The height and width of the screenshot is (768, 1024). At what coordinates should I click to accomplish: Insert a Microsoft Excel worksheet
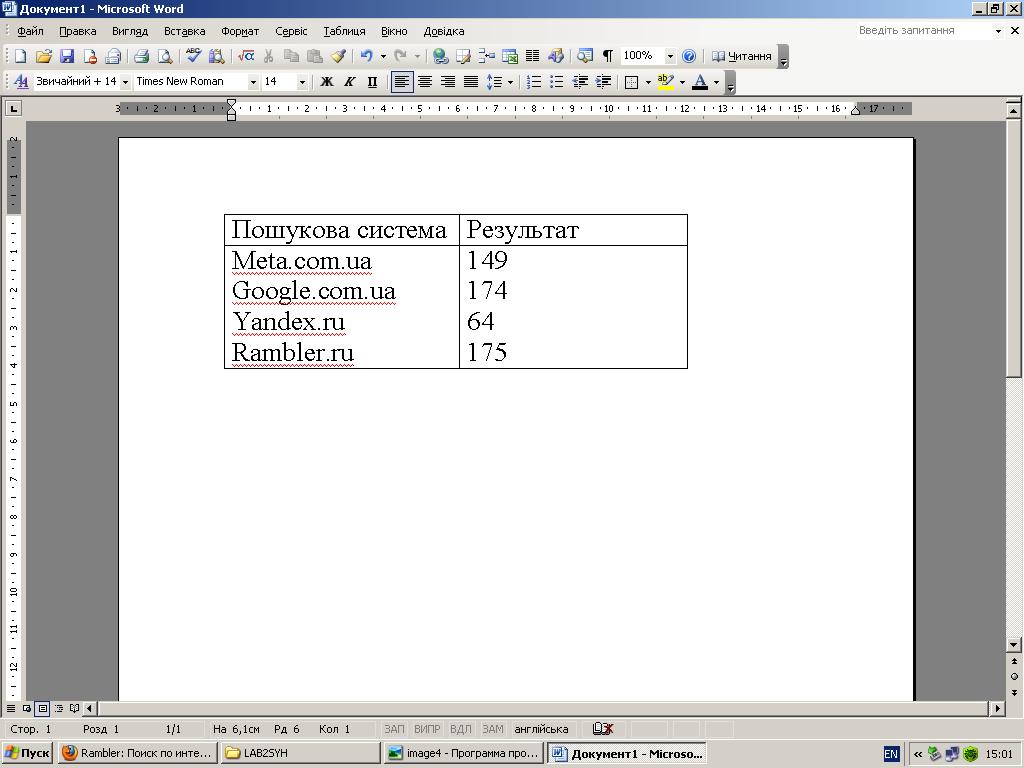coord(510,56)
